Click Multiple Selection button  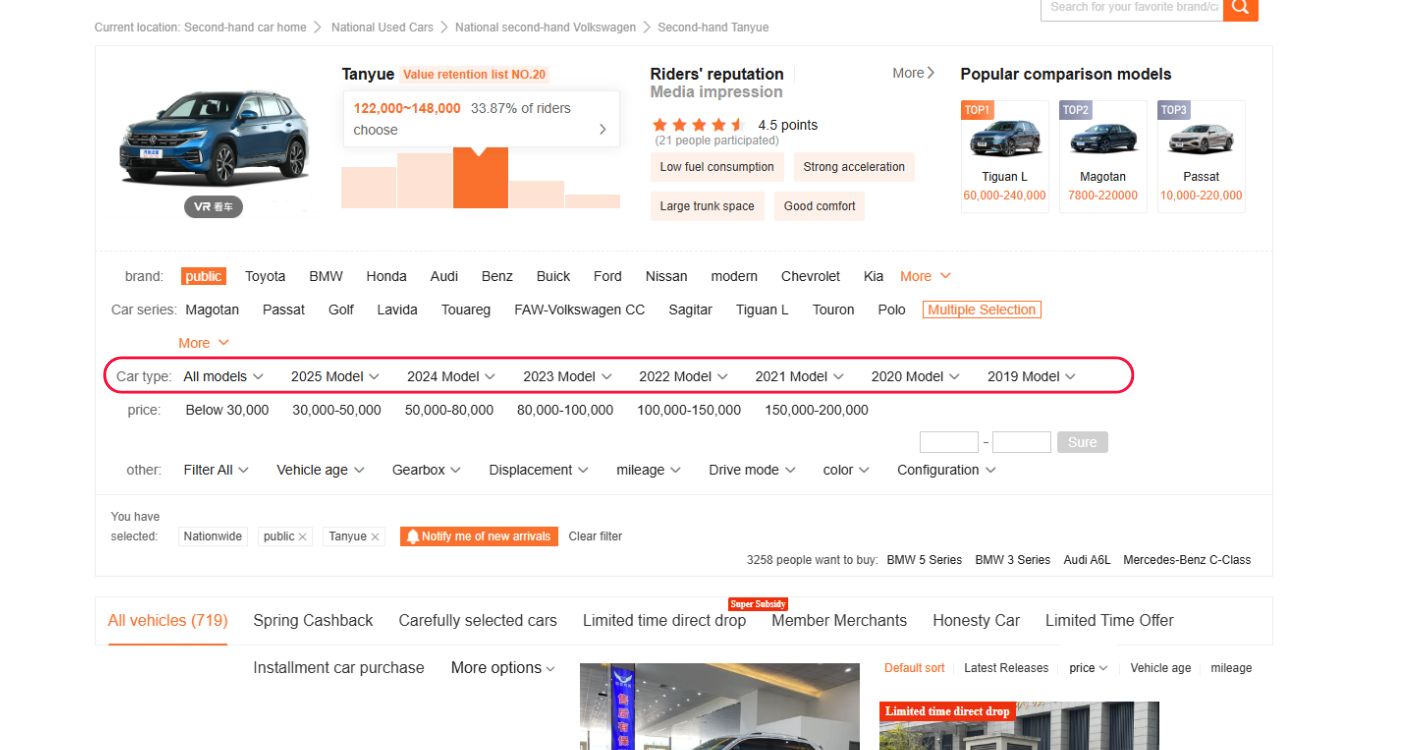[x=981, y=310]
